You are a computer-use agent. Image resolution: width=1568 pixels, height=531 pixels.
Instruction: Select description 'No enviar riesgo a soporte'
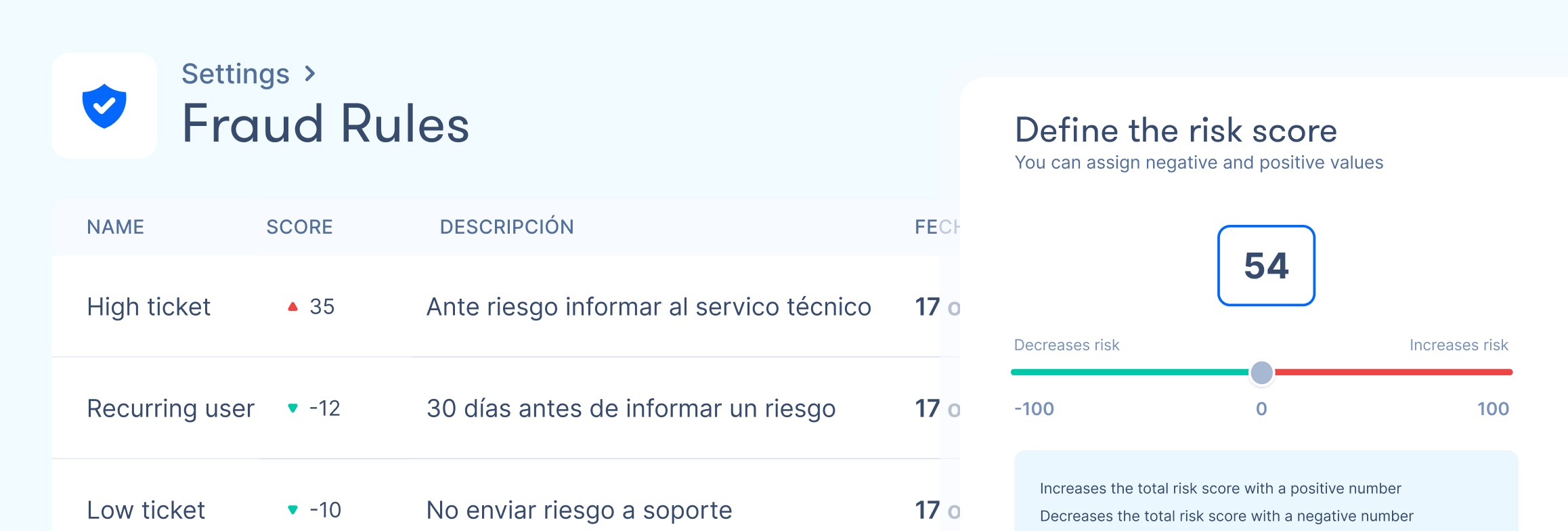(x=580, y=511)
